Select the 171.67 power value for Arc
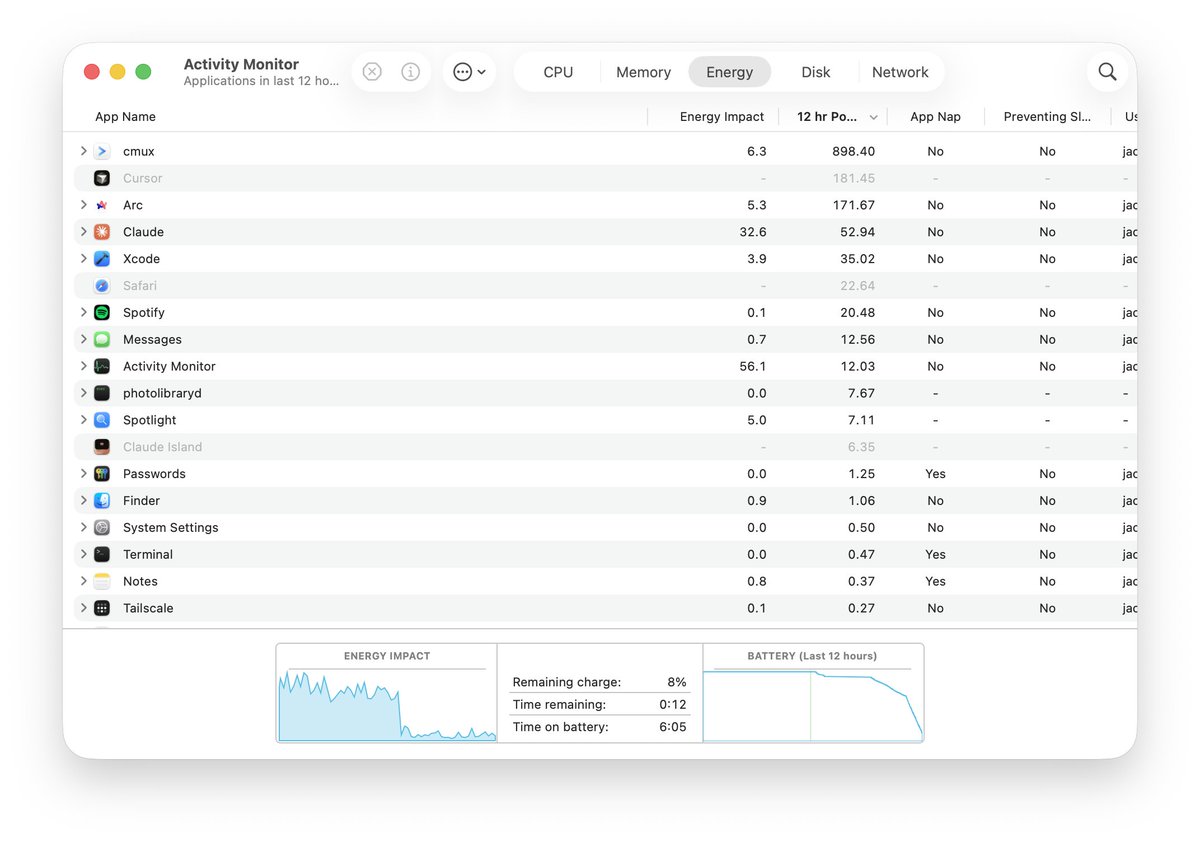The height and width of the screenshot is (842, 1200). [x=854, y=205]
